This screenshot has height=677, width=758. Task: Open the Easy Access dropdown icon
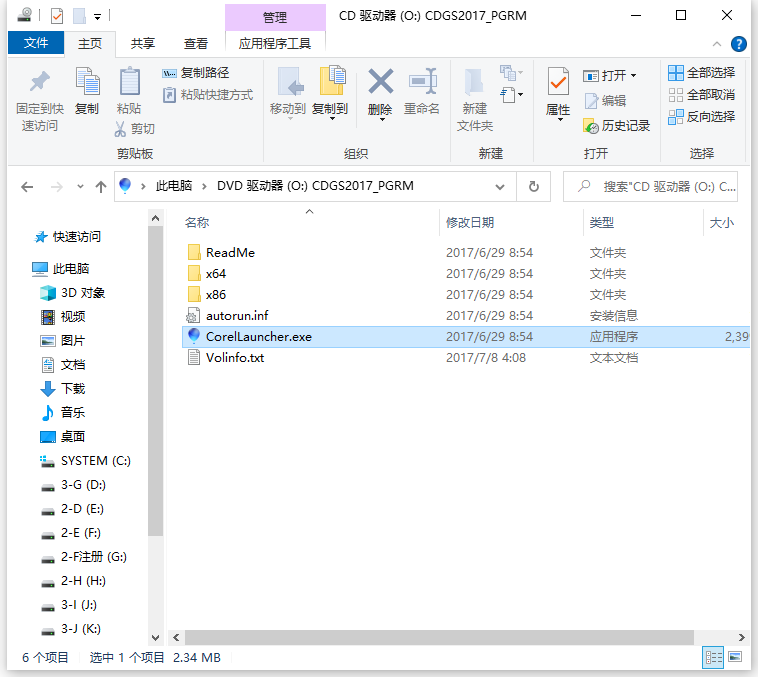tap(511, 95)
